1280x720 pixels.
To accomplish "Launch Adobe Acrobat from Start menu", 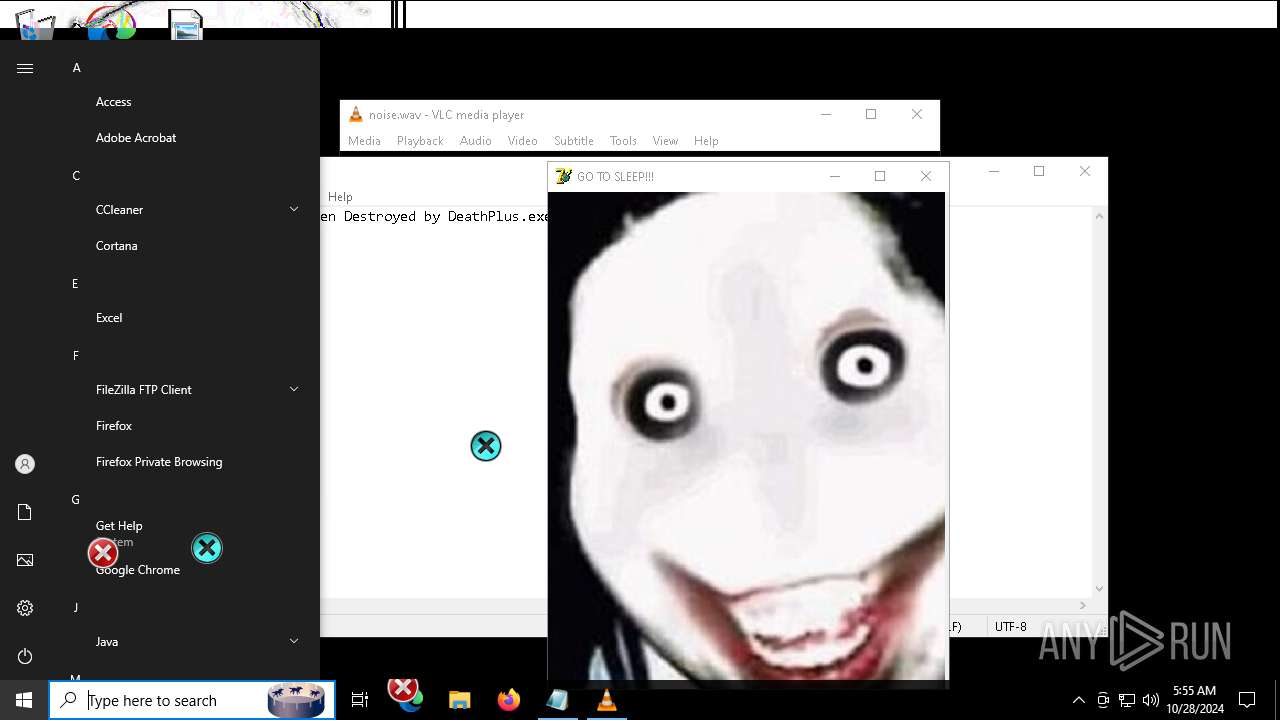I will click(x=136, y=138).
